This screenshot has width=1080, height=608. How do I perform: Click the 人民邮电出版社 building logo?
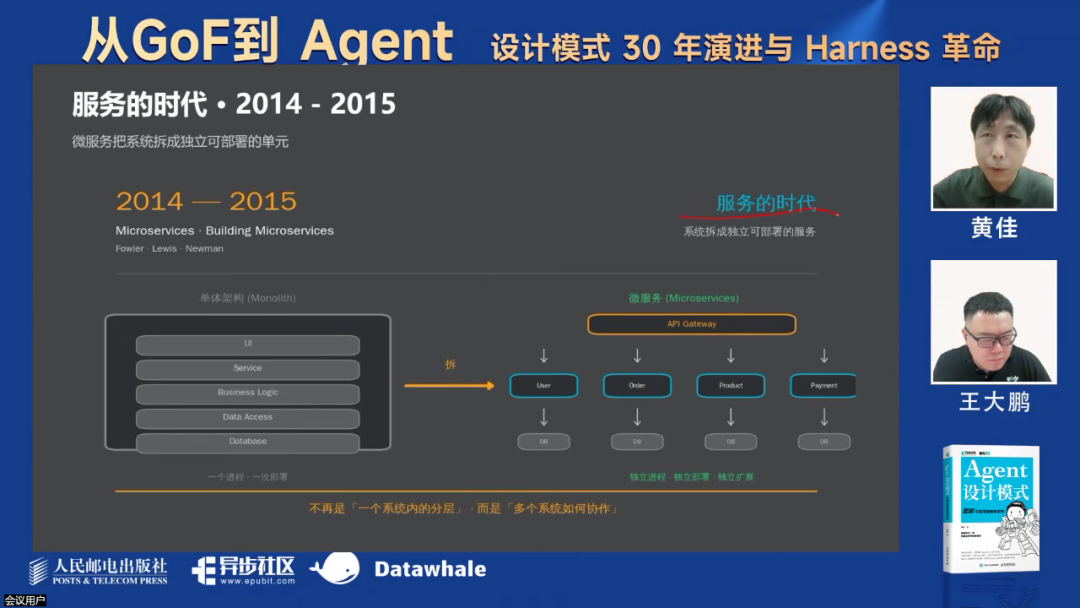[x=39, y=570]
